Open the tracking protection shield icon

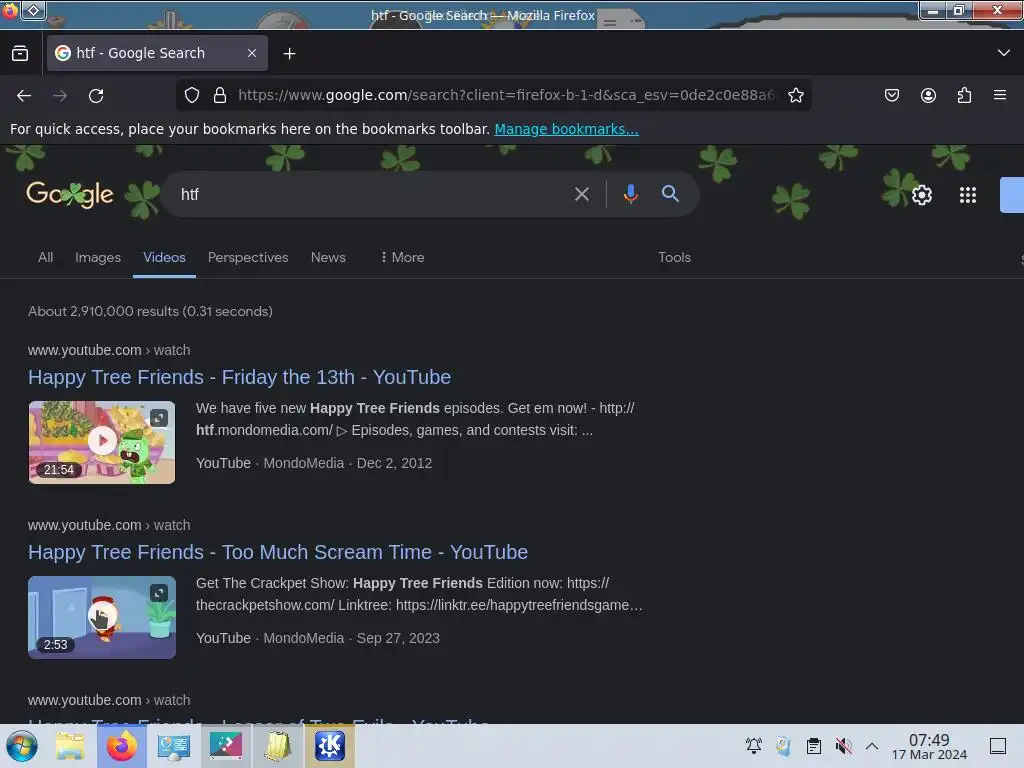[x=191, y=95]
